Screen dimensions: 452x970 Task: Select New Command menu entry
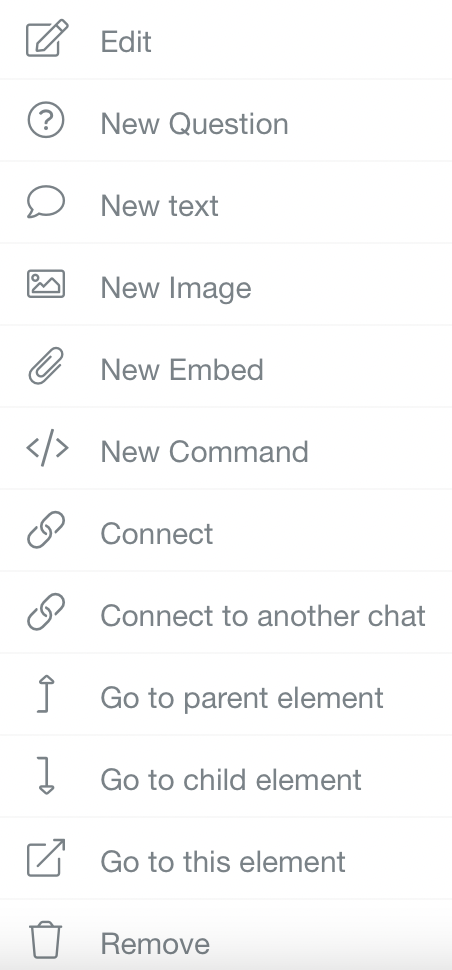click(226, 448)
